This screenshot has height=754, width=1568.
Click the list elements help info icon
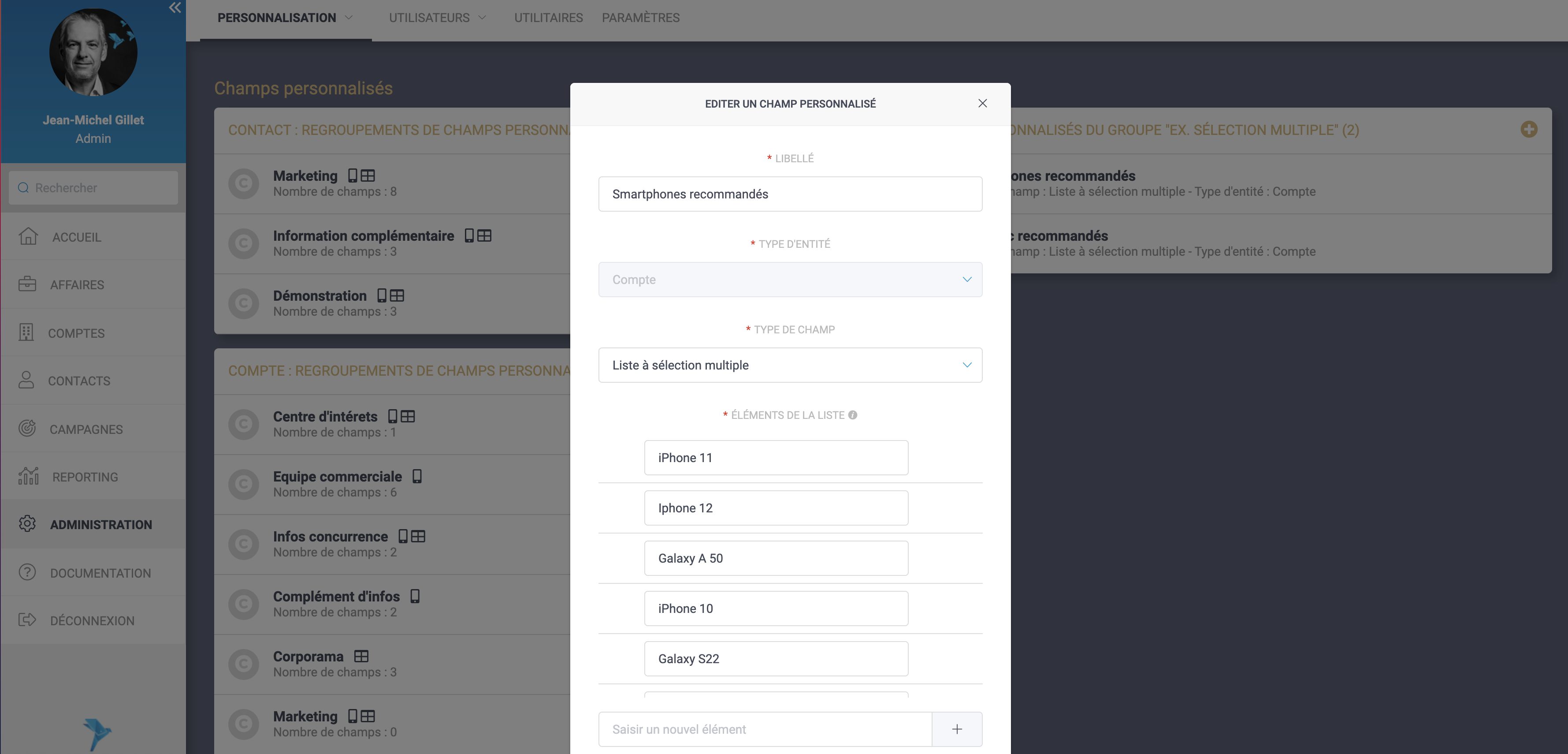[x=853, y=415]
